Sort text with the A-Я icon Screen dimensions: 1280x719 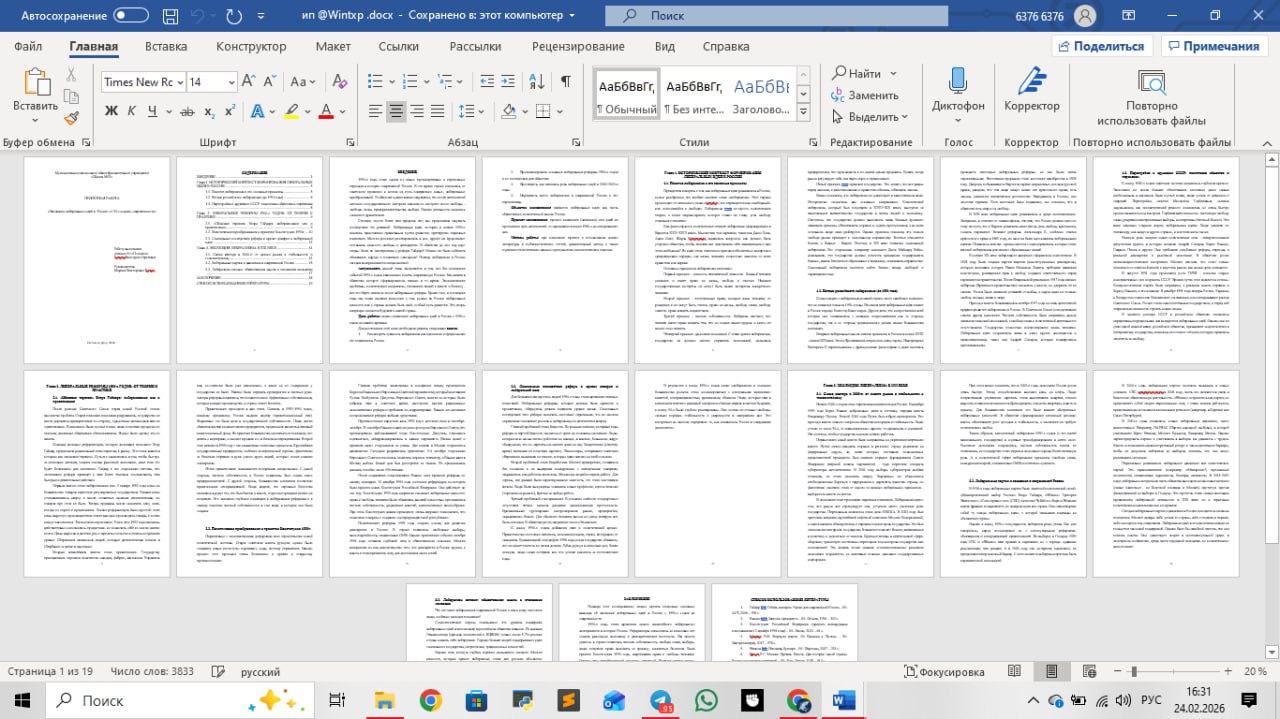coord(537,81)
